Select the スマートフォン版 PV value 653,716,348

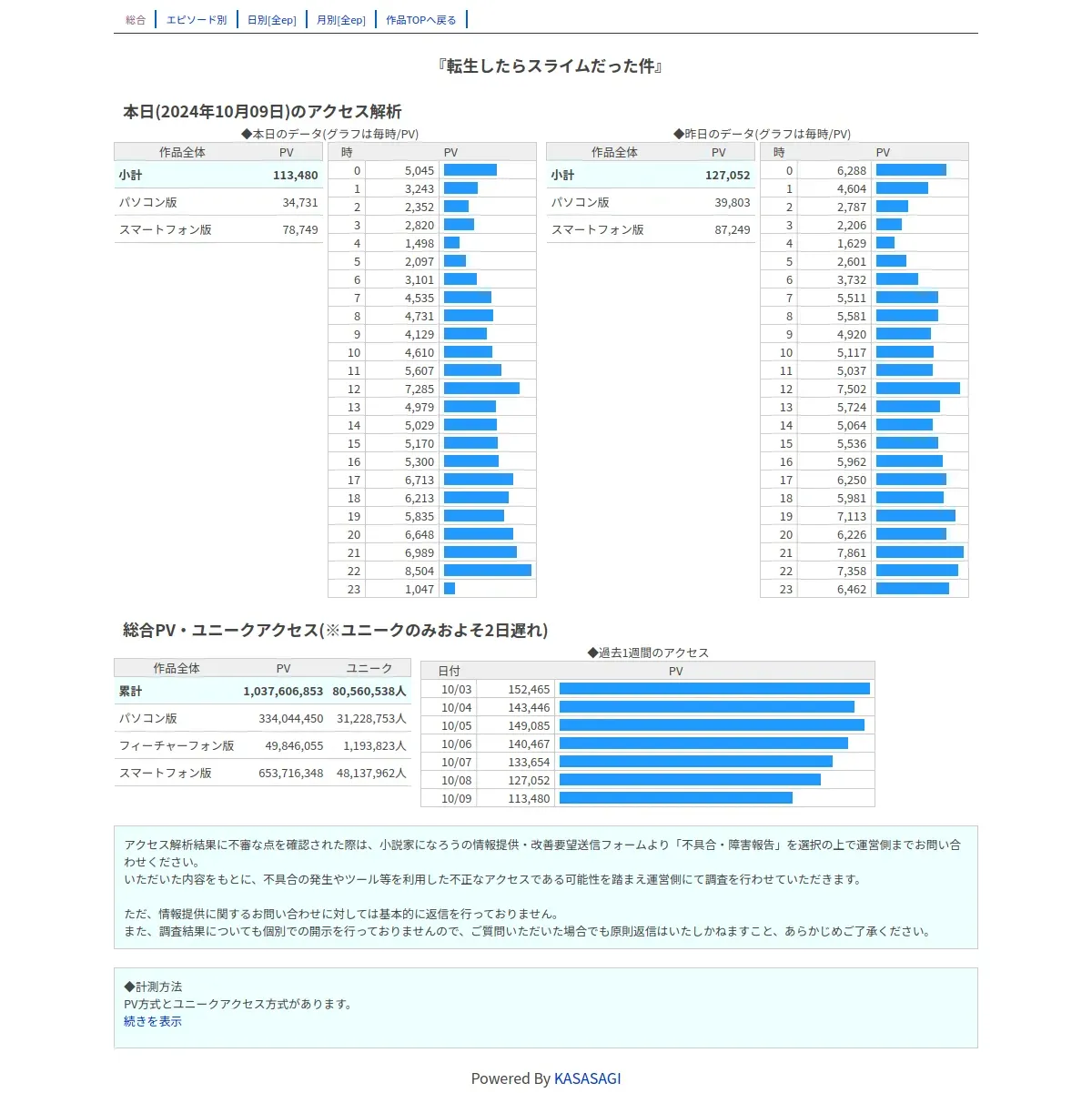point(291,774)
